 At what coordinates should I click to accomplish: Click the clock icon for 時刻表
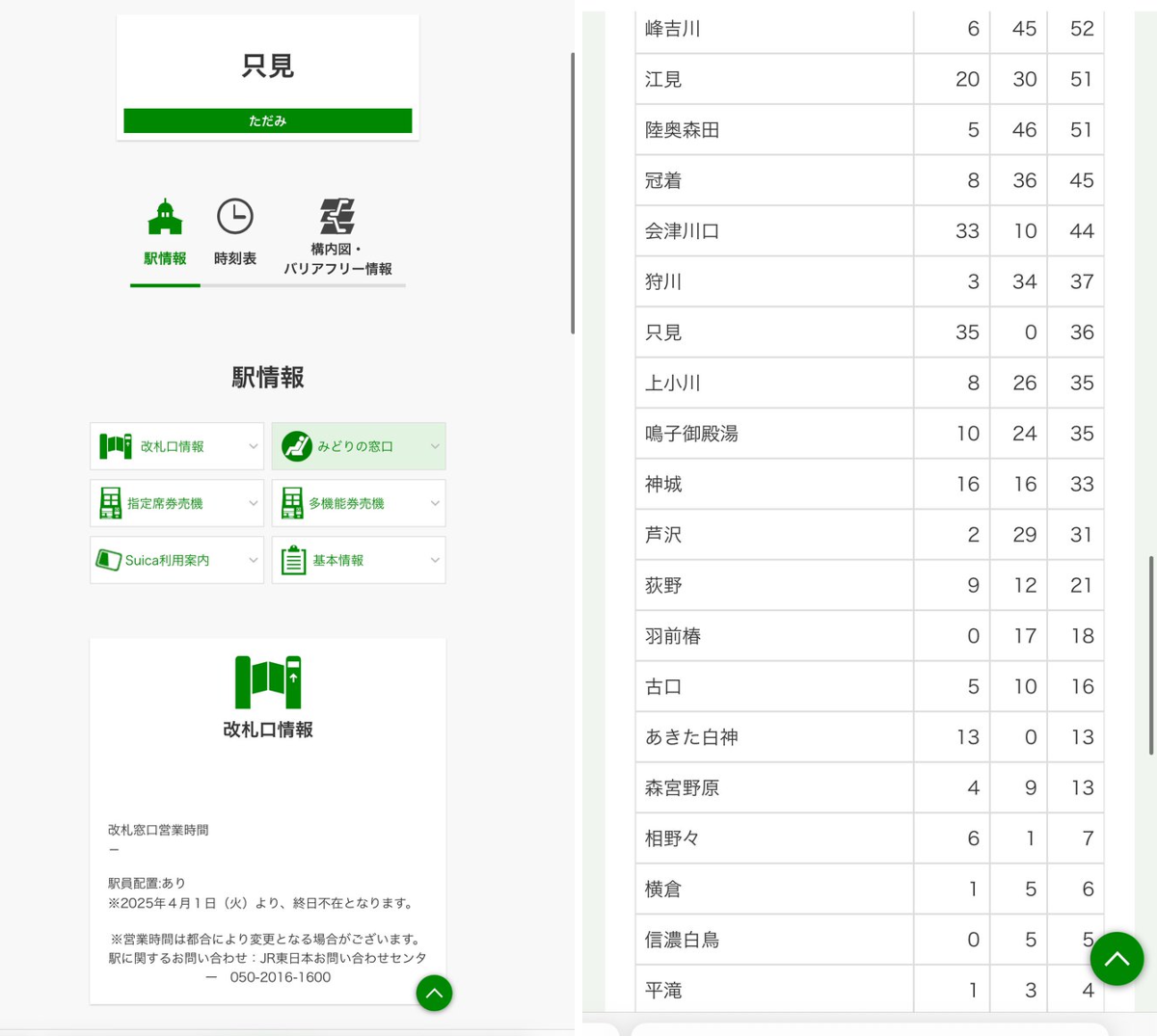235,217
